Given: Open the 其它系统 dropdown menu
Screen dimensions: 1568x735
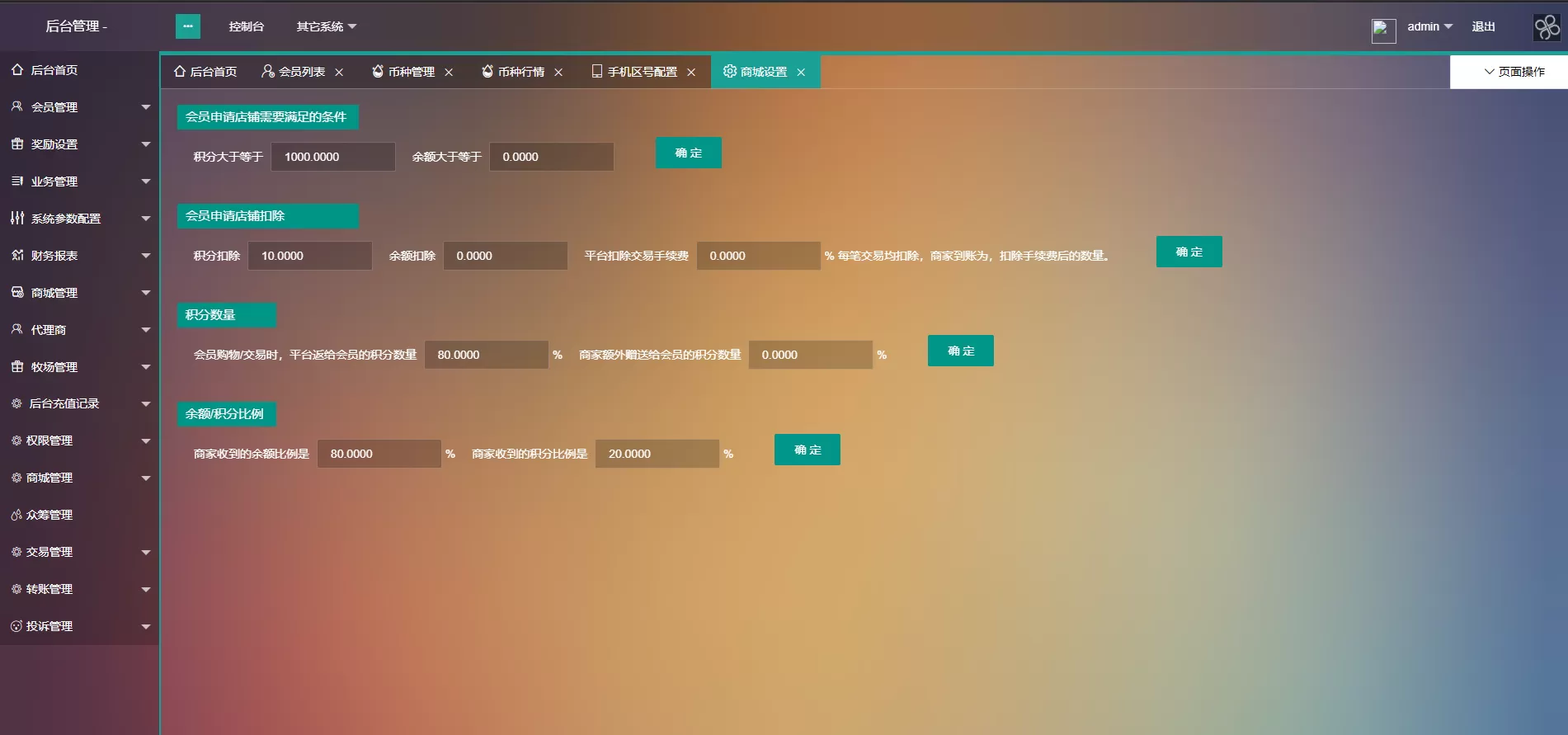Looking at the screenshot, I should [326, 26].
